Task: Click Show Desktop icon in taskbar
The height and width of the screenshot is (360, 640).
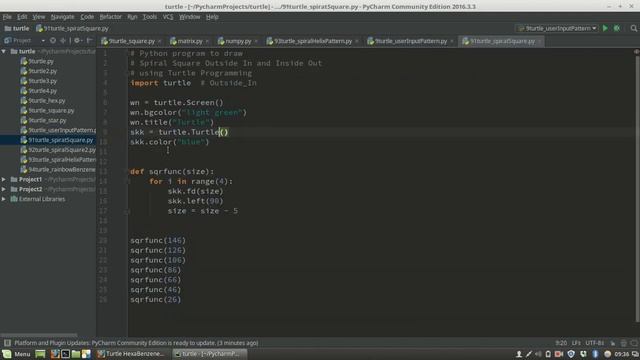Action: (x=40, y=354)
